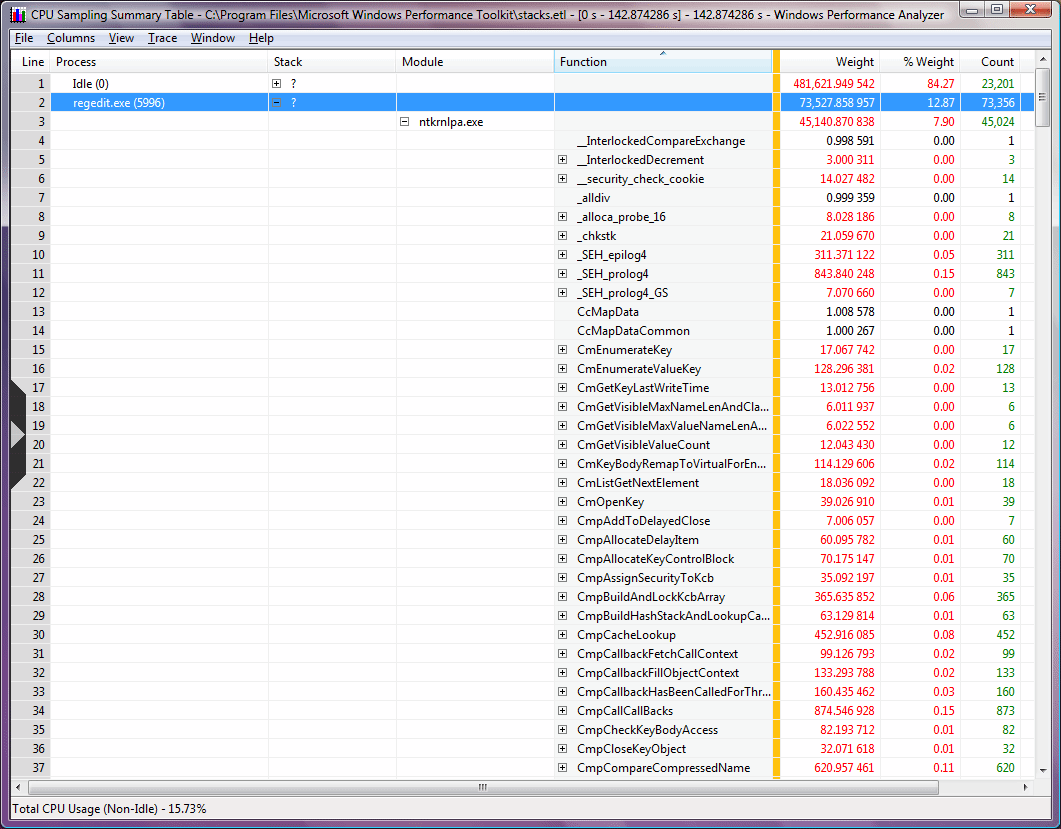Open the Help menu
Image resolution: width=1061 pixels, height=829 pixels.
(261, 38)
